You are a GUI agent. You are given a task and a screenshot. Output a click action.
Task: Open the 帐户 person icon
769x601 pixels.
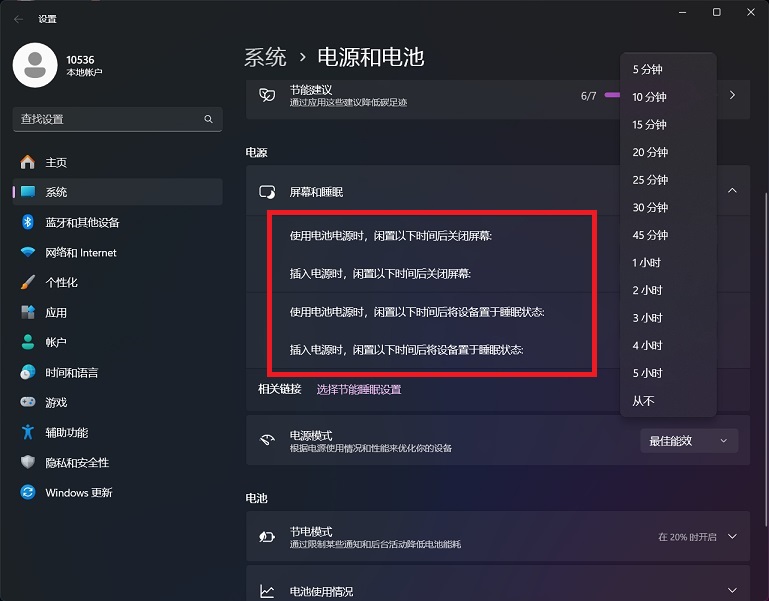(28, 342)
